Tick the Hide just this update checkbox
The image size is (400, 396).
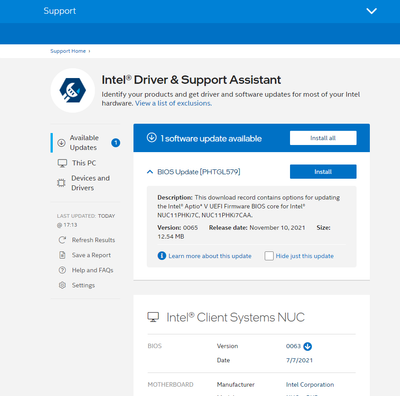pos(269,256)
